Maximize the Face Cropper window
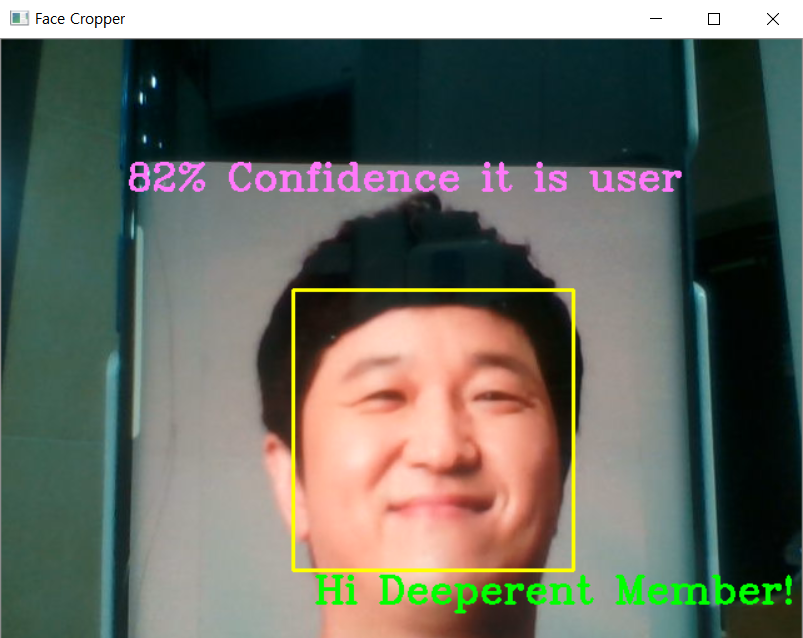The height and width of the screenshot is (638, 803). (x=714, y=19)
